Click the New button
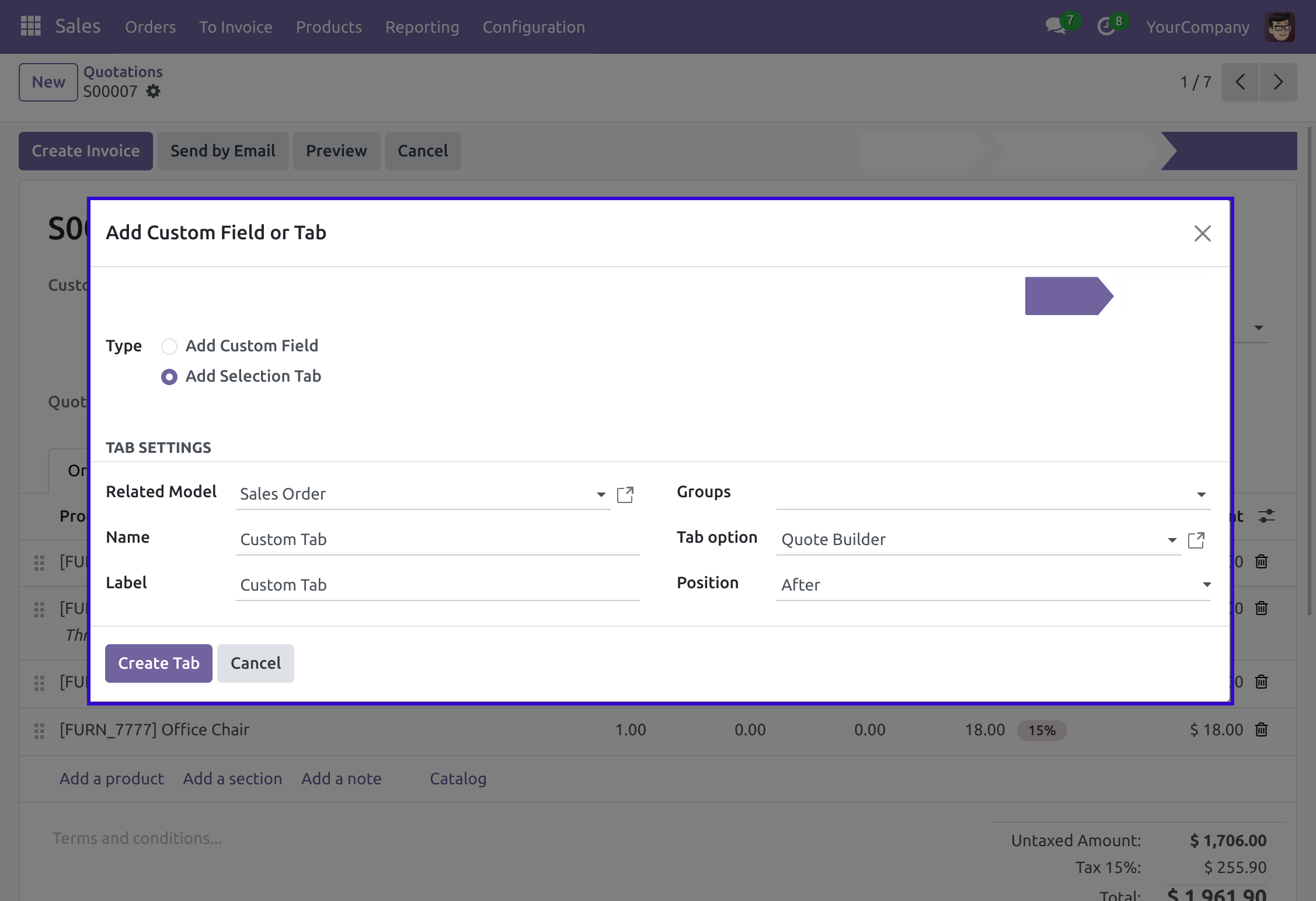The width and height of the screenshot is (1316, 901). click(x=48, y=82)
